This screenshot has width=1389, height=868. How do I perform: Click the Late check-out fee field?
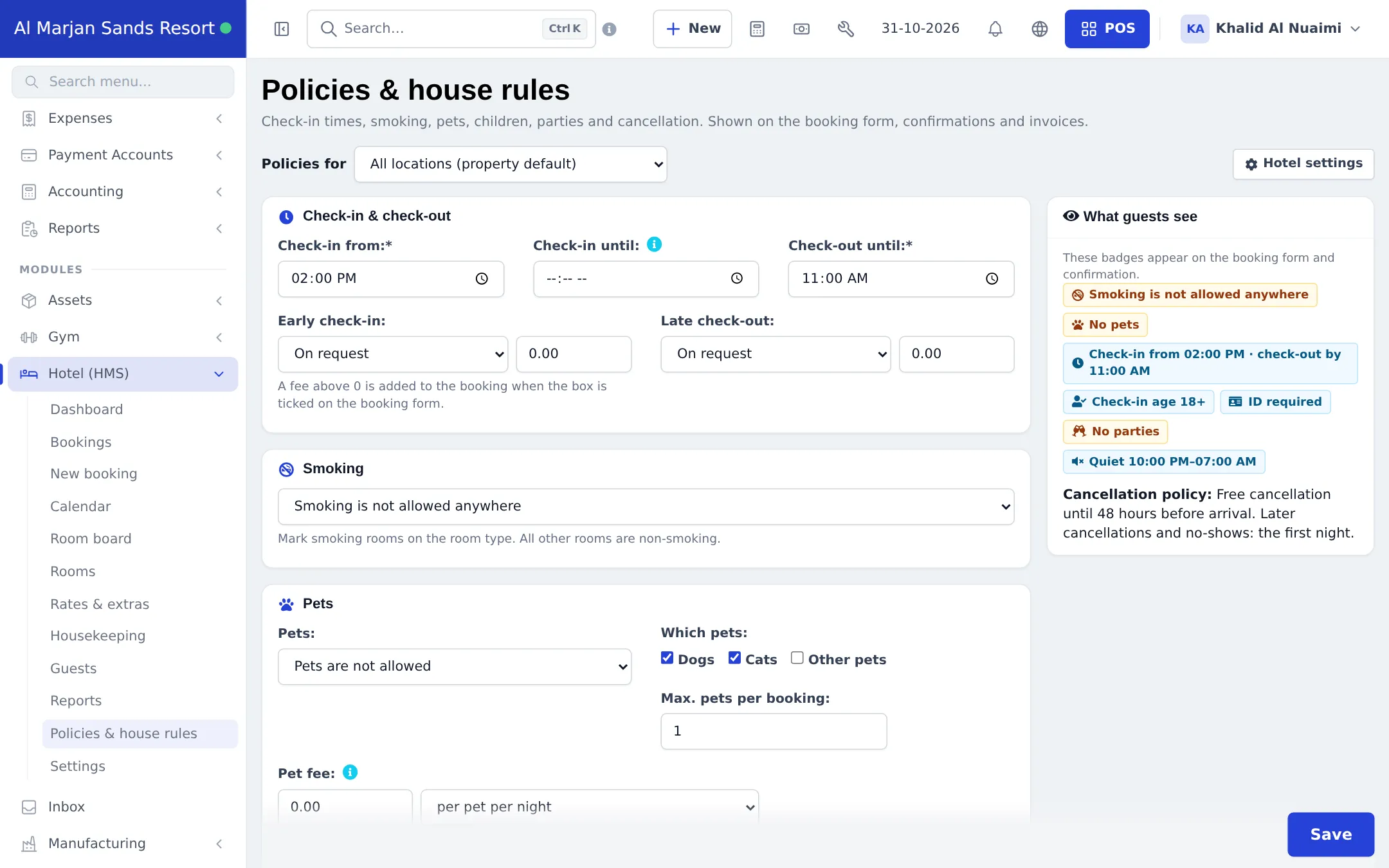tap(956, 354)
